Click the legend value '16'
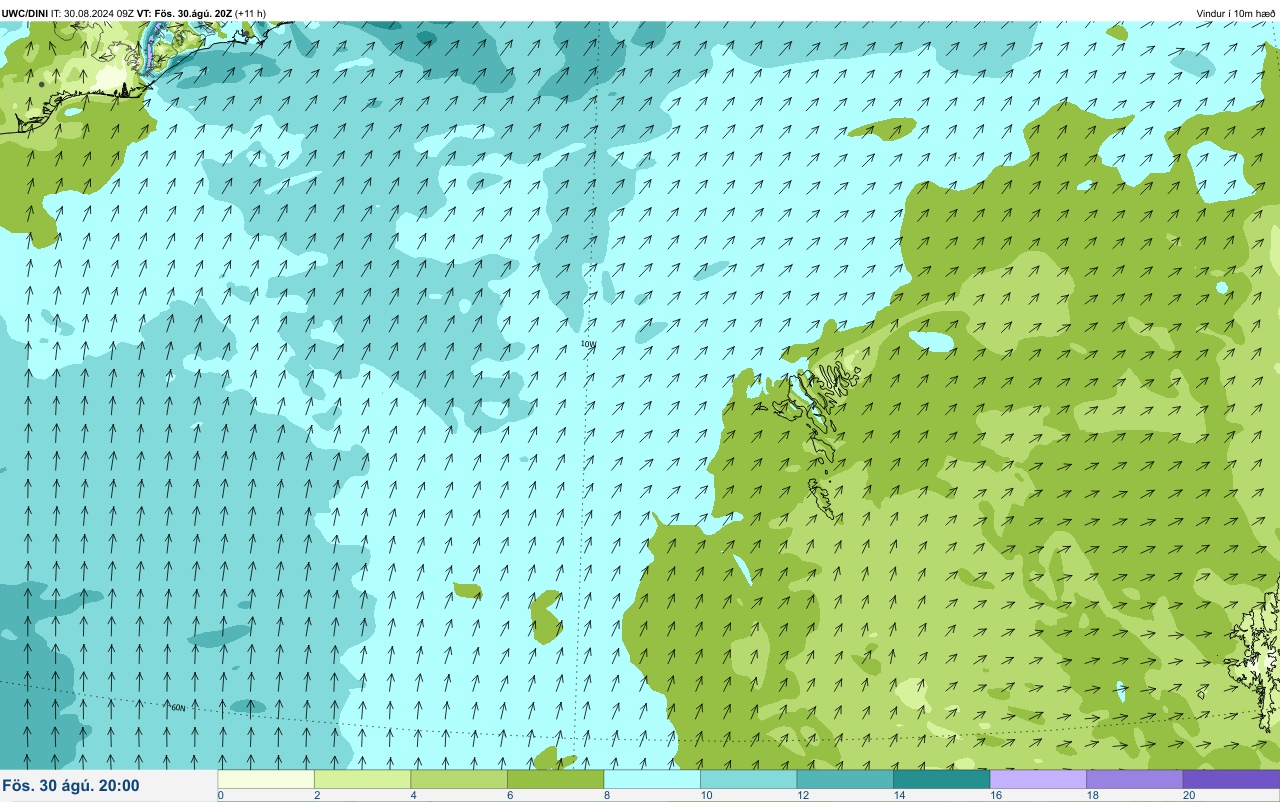 pos(995,795)
